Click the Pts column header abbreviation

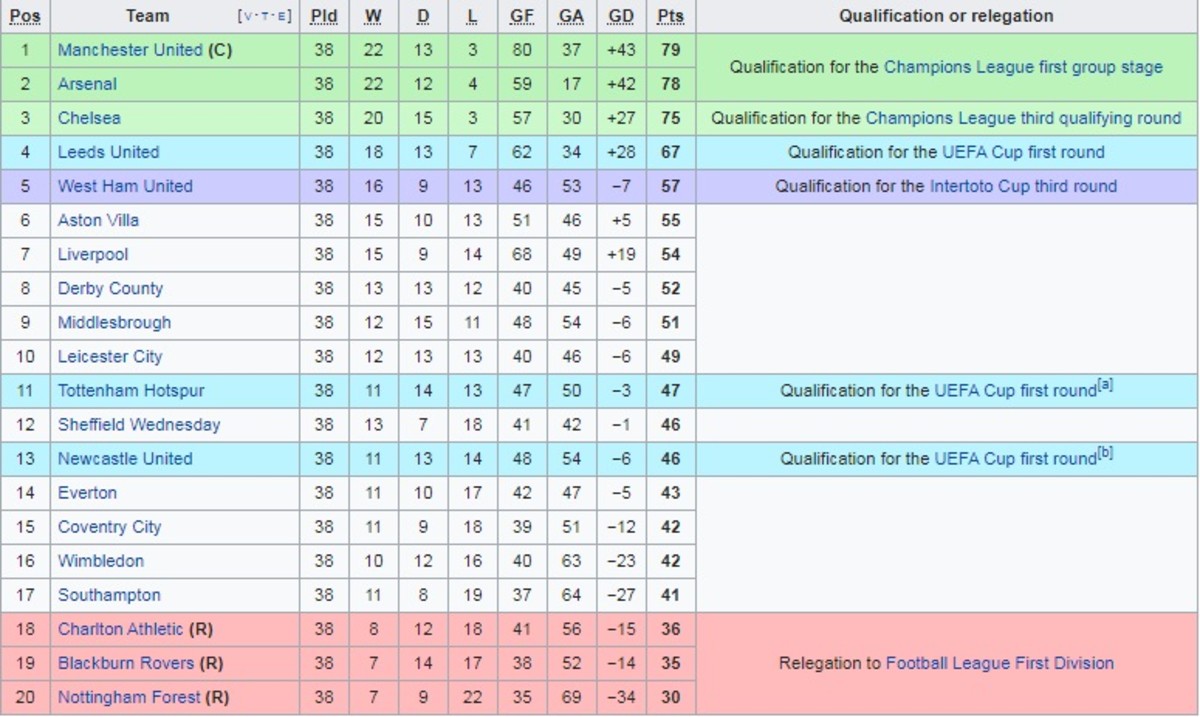[x=670, y=16]
